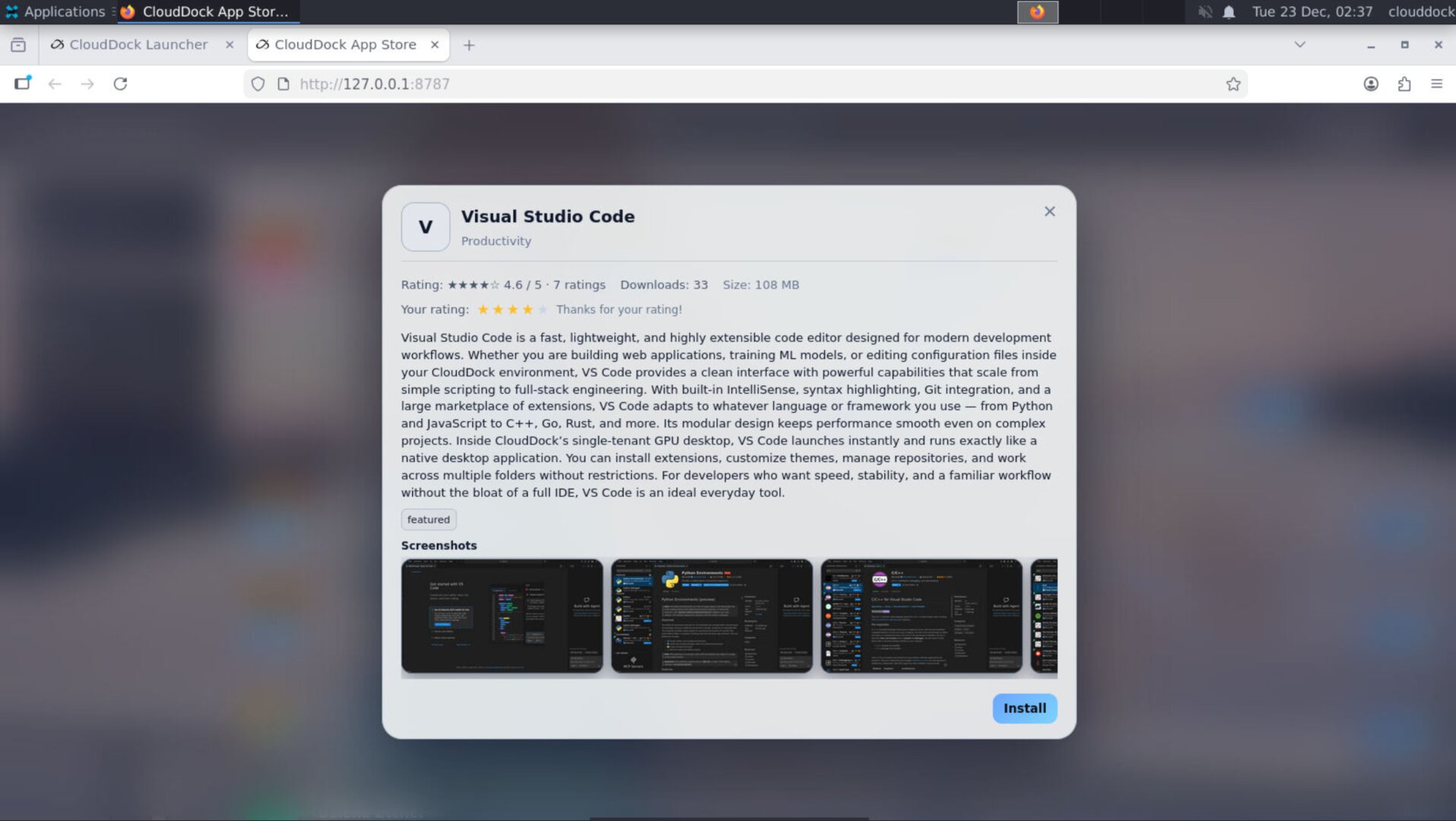Open the browser hamburger menu
Image resolution: width=1456 pixels, height=821 pixels.
pyautogui.click(x=1435, y=84)
